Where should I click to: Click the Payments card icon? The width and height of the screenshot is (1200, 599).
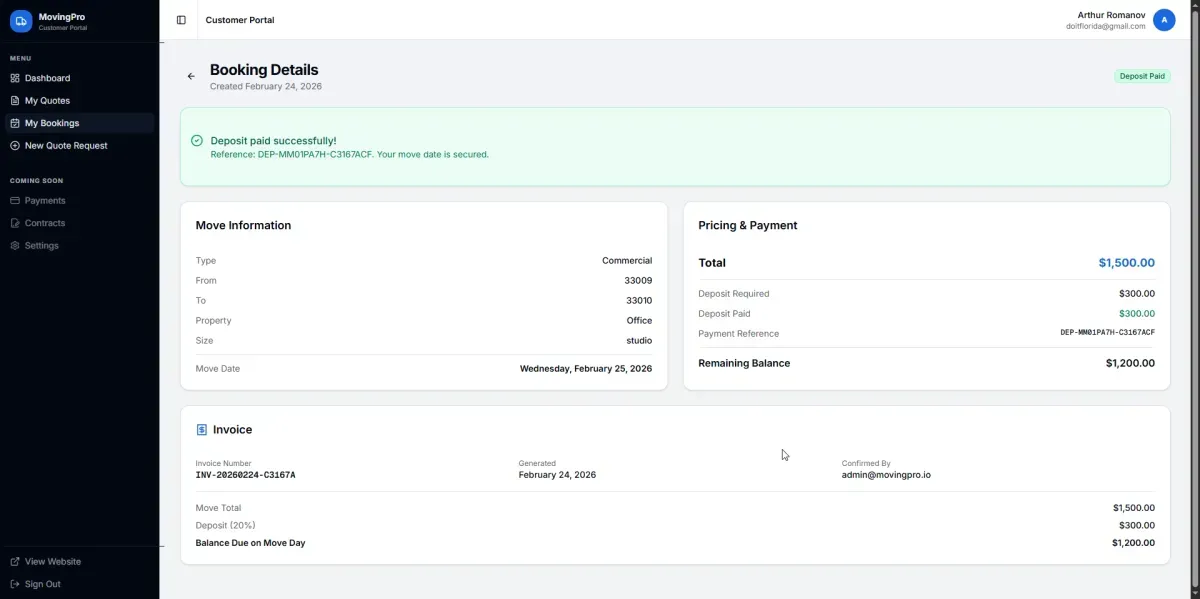pos(15,201)
